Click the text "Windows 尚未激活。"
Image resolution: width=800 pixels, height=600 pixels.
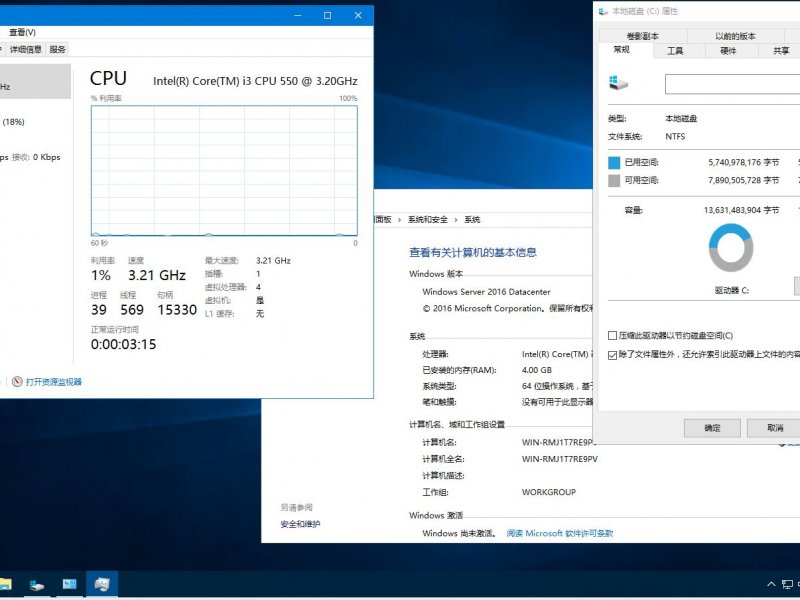click(459, 534)
